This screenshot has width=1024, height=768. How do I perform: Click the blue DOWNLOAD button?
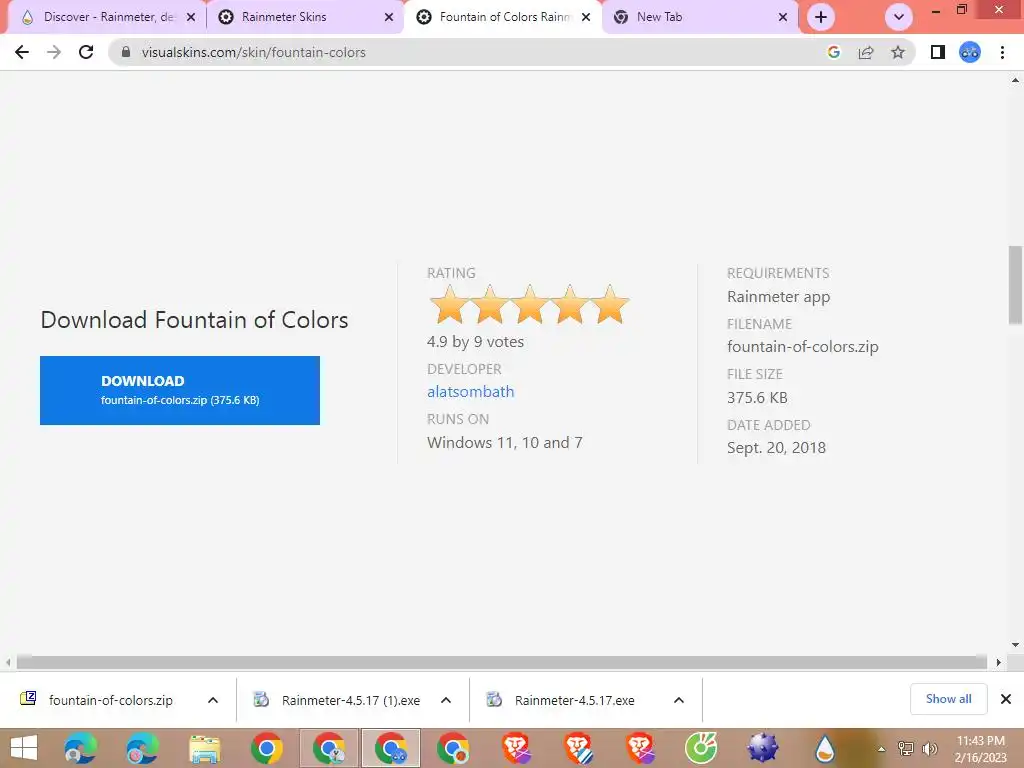(180, 390)
